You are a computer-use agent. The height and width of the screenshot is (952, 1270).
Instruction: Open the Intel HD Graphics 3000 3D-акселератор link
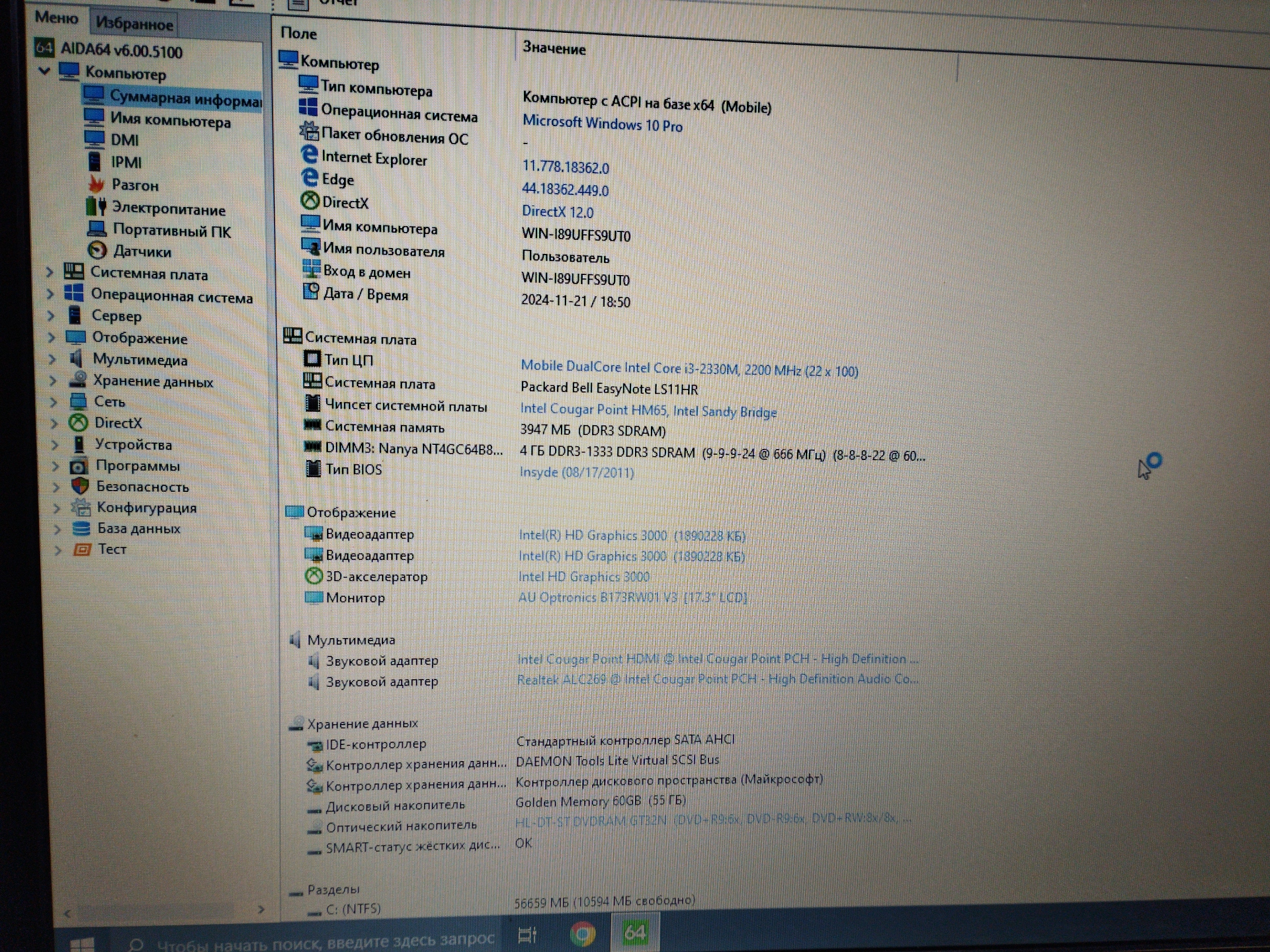point(583,576)
